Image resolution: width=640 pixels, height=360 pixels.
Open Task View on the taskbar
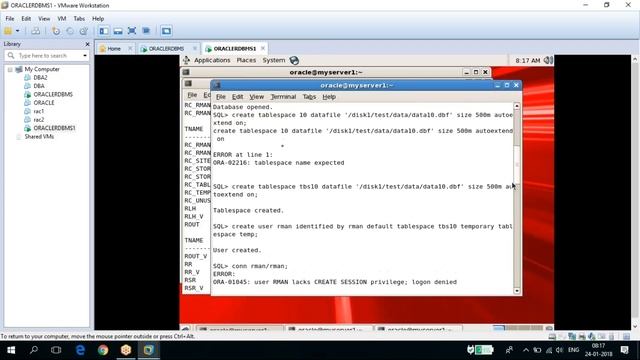[x=56, y=350]
